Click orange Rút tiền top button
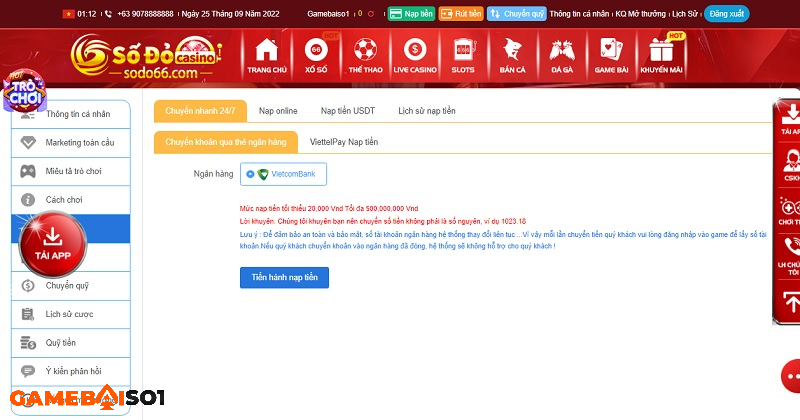The height and width of the screenshot is (420, 800). [x=461, y=14]
